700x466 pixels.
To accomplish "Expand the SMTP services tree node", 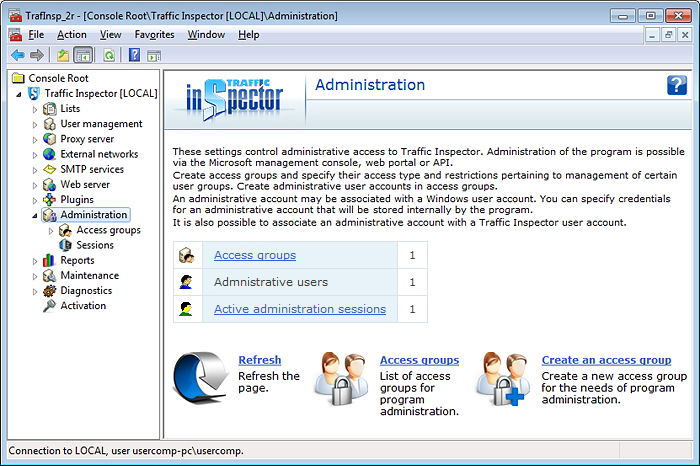I will coord(34,170).
